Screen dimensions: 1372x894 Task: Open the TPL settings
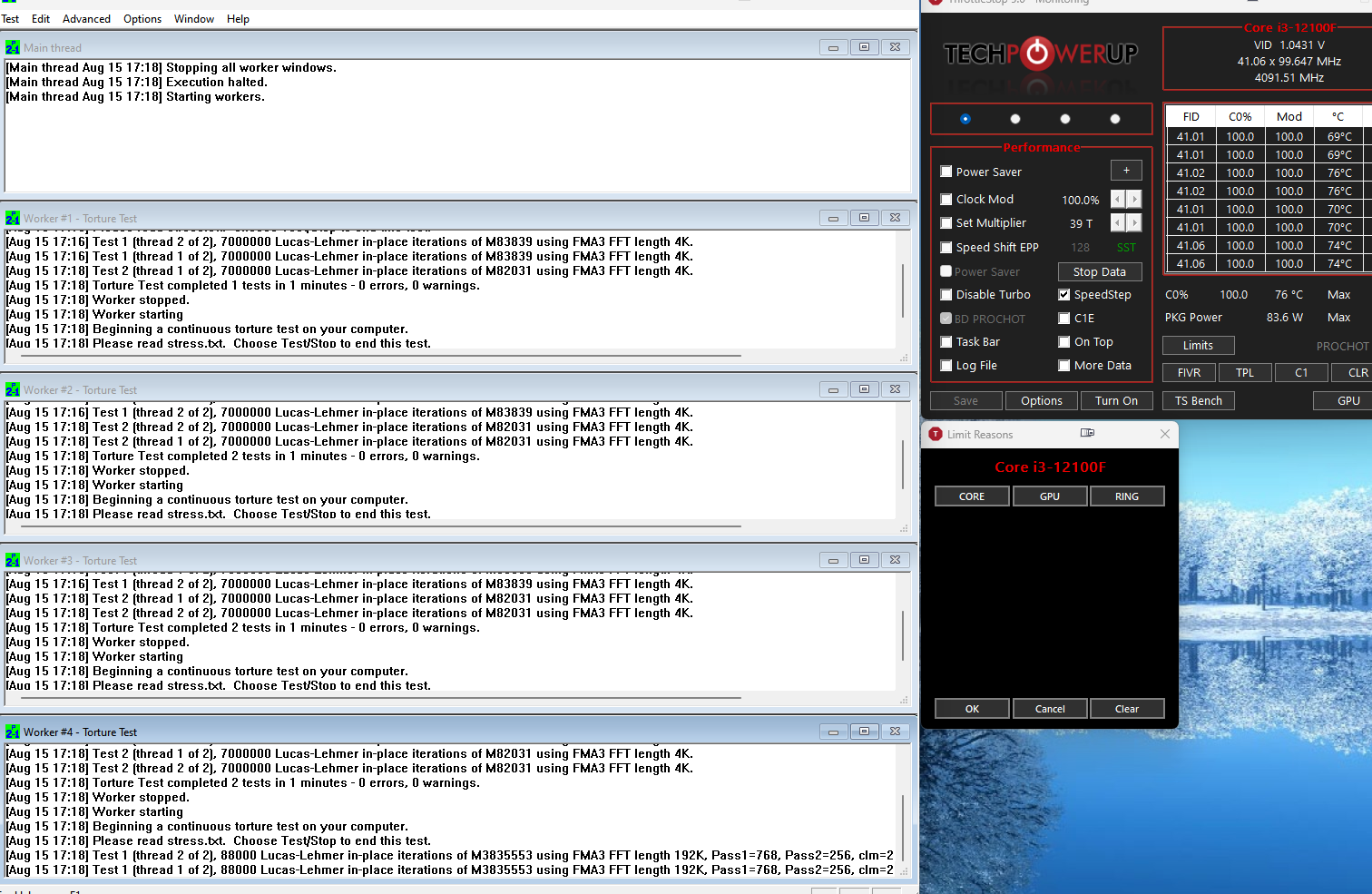coord(1245,372)
